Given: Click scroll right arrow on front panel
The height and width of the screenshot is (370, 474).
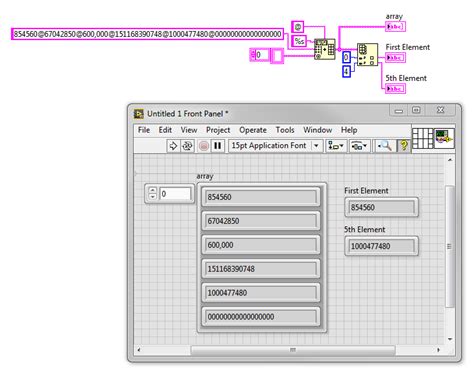Looking at the screenshot, I should click(438, 350).
